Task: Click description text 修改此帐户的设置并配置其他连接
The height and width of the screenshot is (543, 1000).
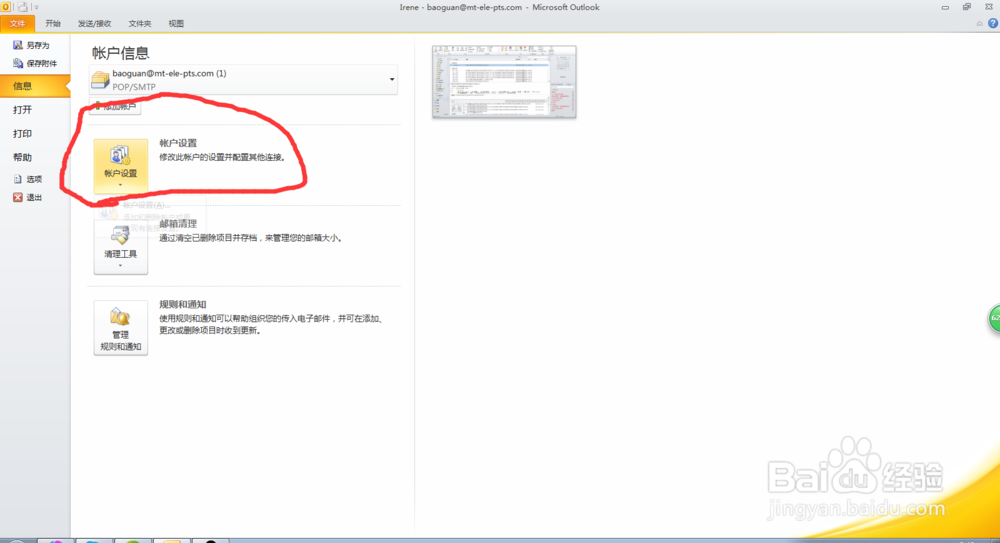Action: (x=221, y=157)
